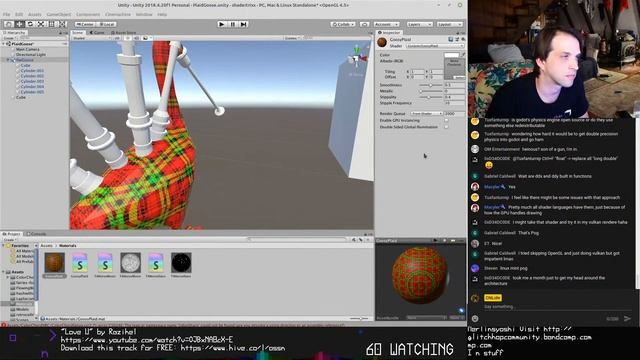640x360 pixels.
Task: Select the Scale tool
Action: coord(41,24)
